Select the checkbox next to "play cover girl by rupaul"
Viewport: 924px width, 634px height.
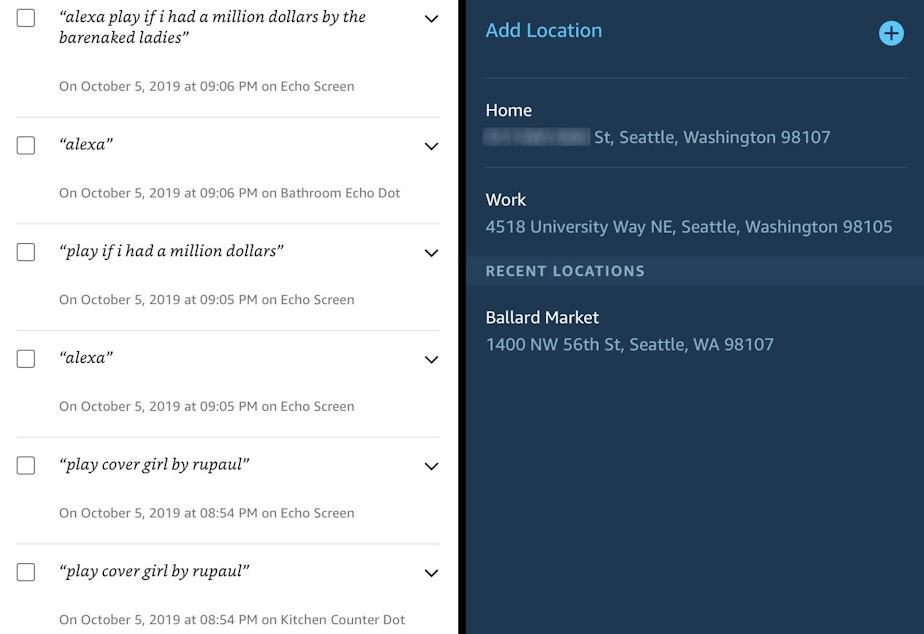click(25, 466)
